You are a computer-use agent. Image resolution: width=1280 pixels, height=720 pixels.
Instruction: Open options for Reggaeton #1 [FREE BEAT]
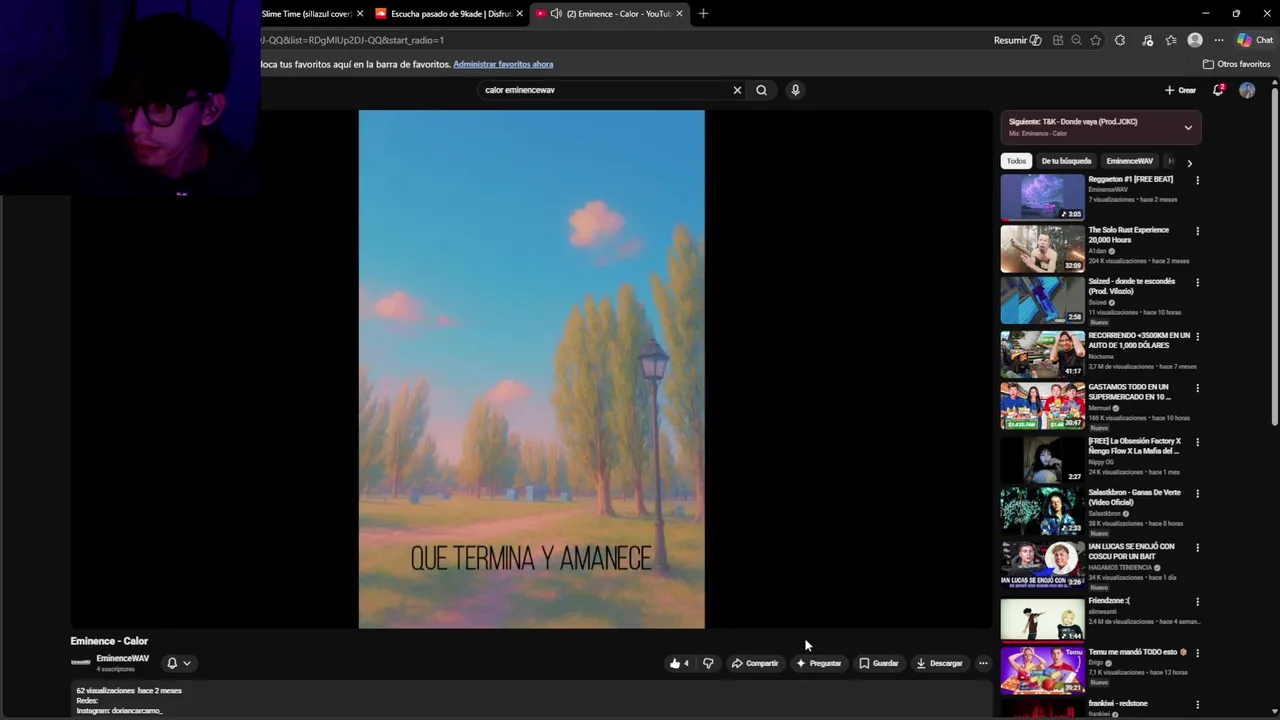[1197, 181]
